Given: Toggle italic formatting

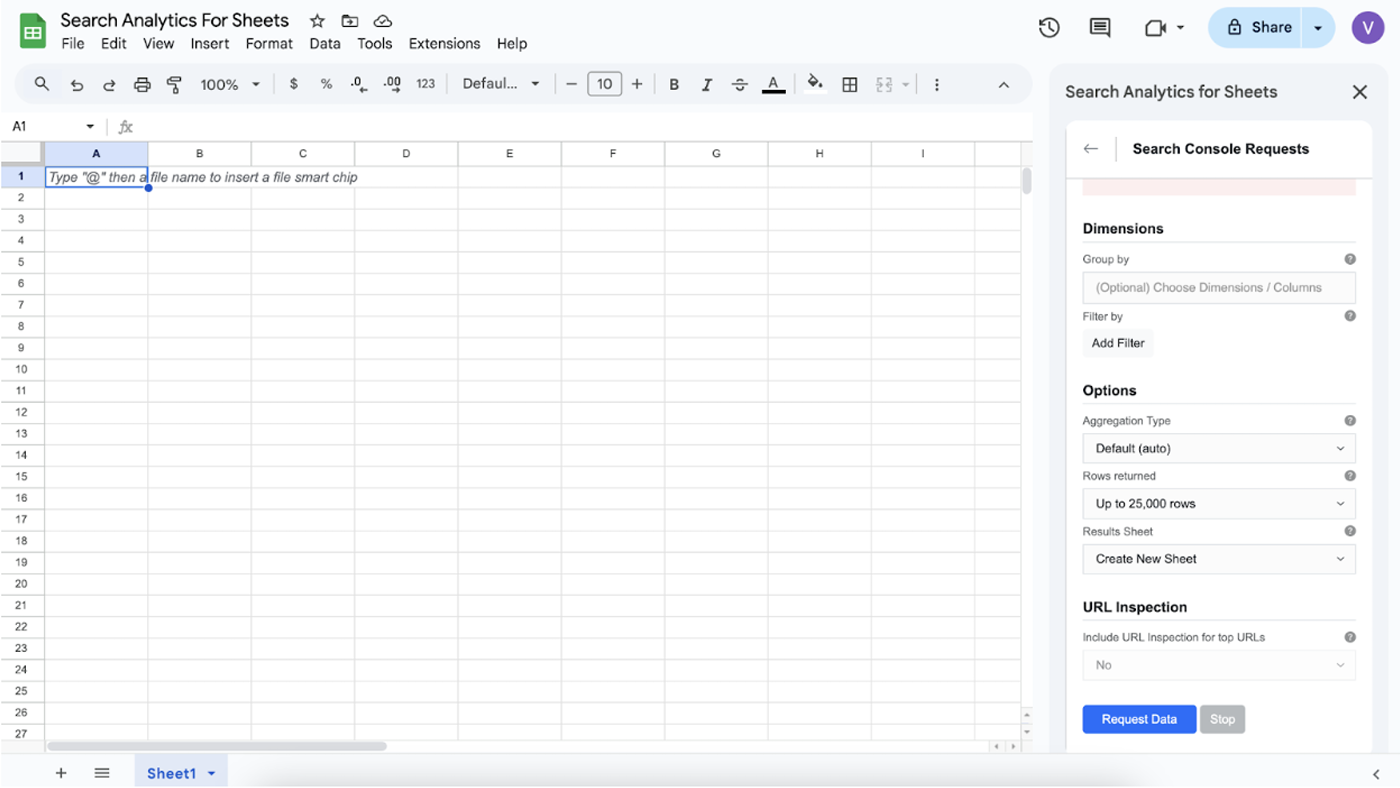Looking at the screenshot, I should (707, 85).
